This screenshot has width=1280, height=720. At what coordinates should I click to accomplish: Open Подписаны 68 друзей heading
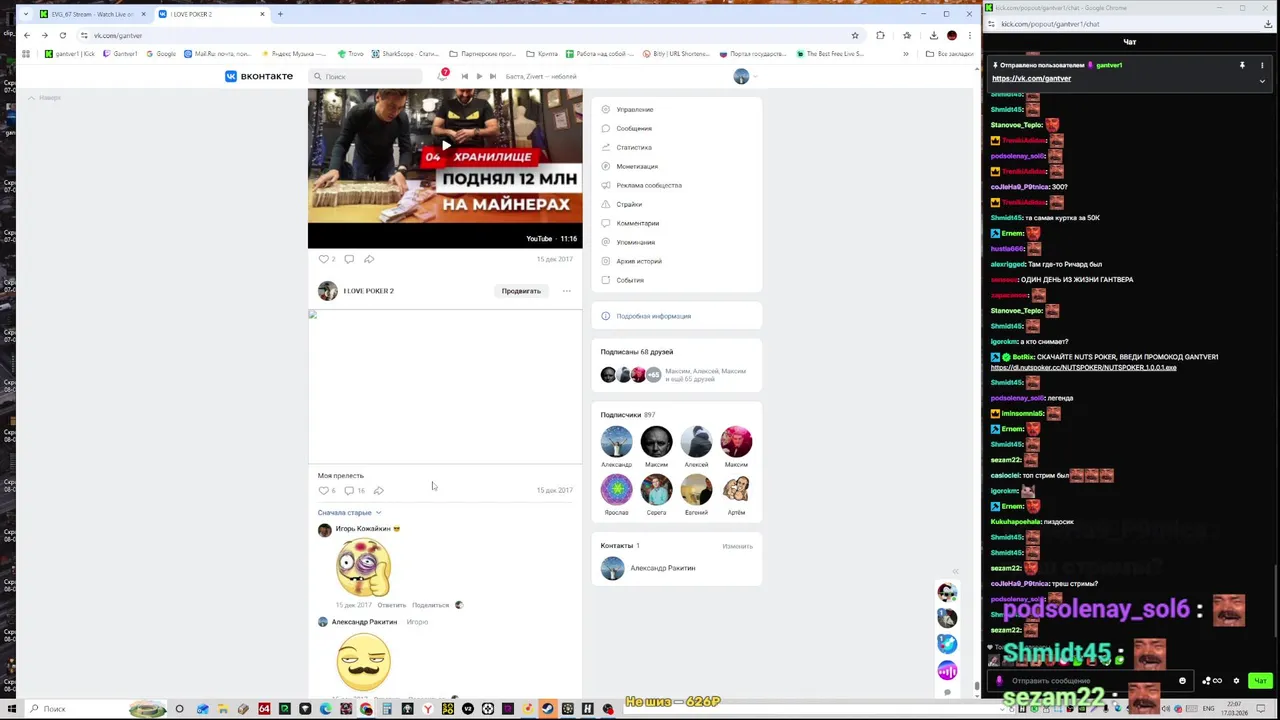coord(636,352)
